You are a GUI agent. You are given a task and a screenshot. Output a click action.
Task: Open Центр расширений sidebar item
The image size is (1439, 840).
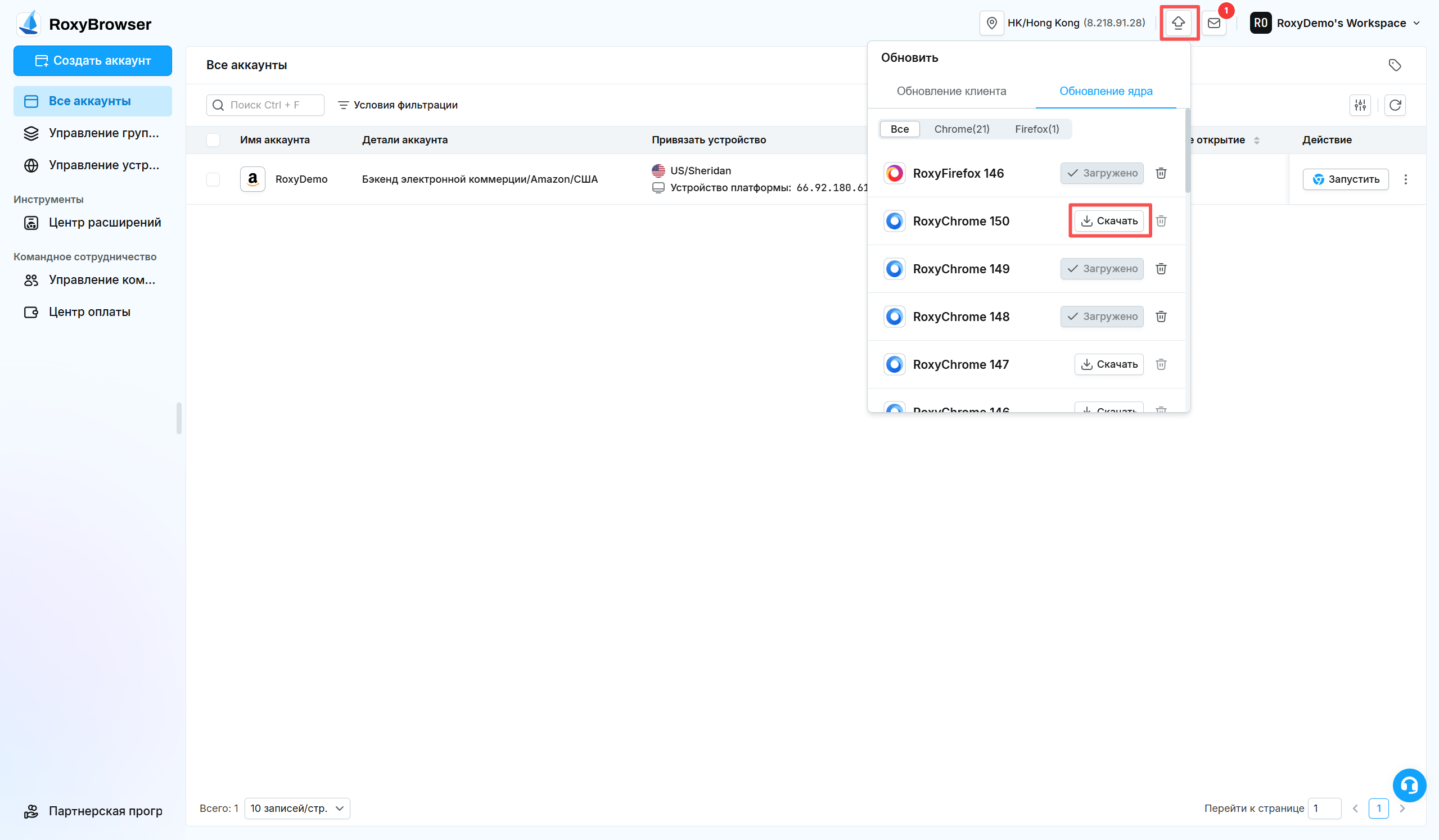[x=93, y=223]
